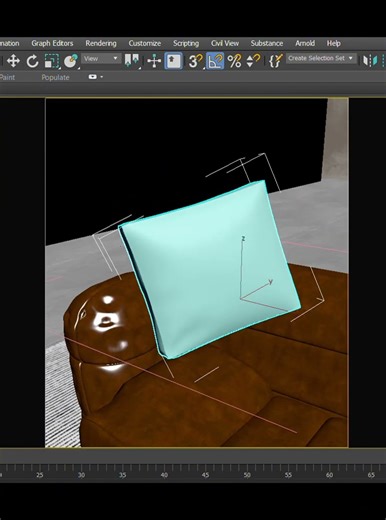Toggle 3D Snaps
This screenshot has height=520, width=386.
click(195, 61)
